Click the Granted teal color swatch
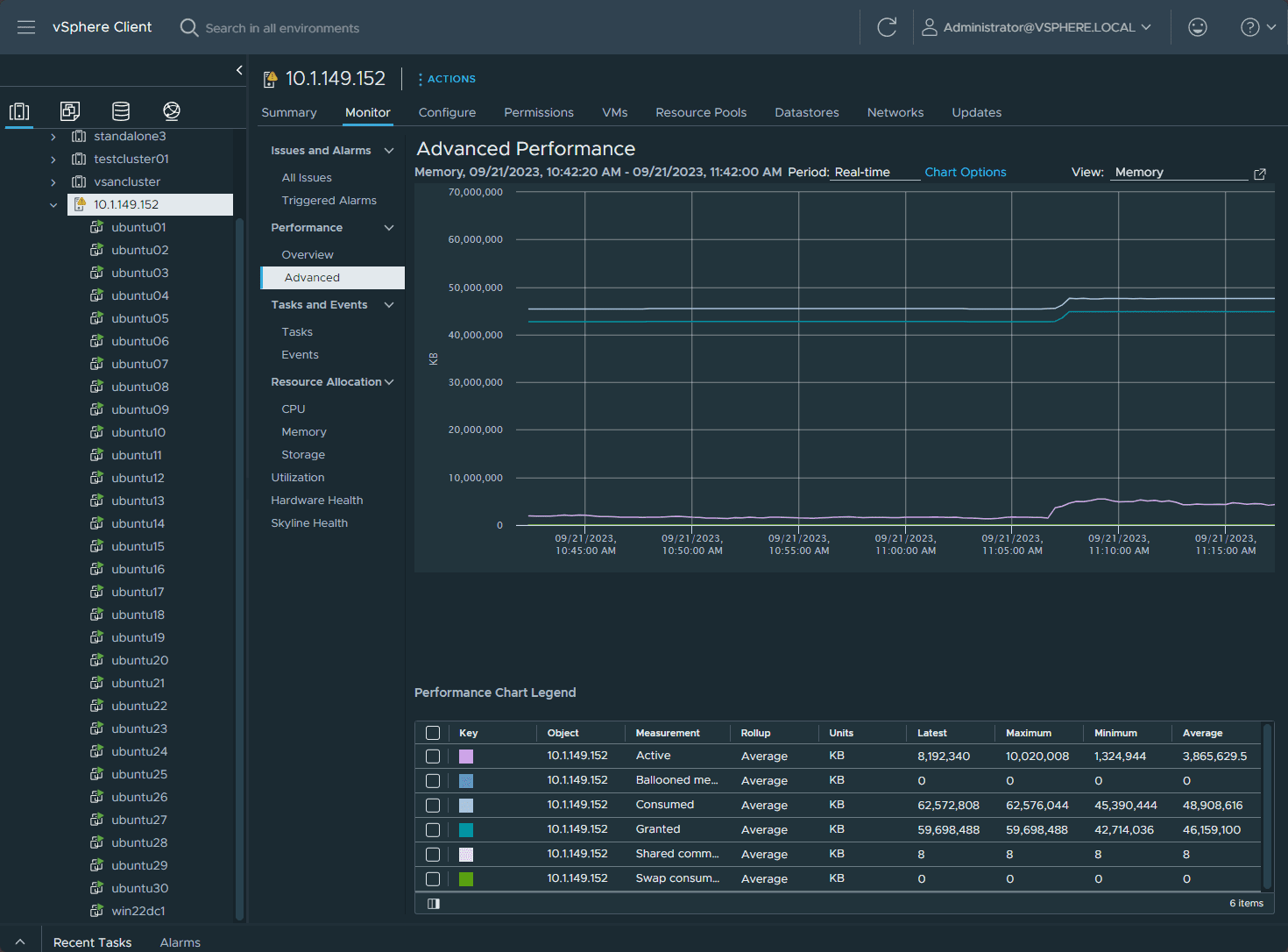1288x952 pixels. click(466, 830)
